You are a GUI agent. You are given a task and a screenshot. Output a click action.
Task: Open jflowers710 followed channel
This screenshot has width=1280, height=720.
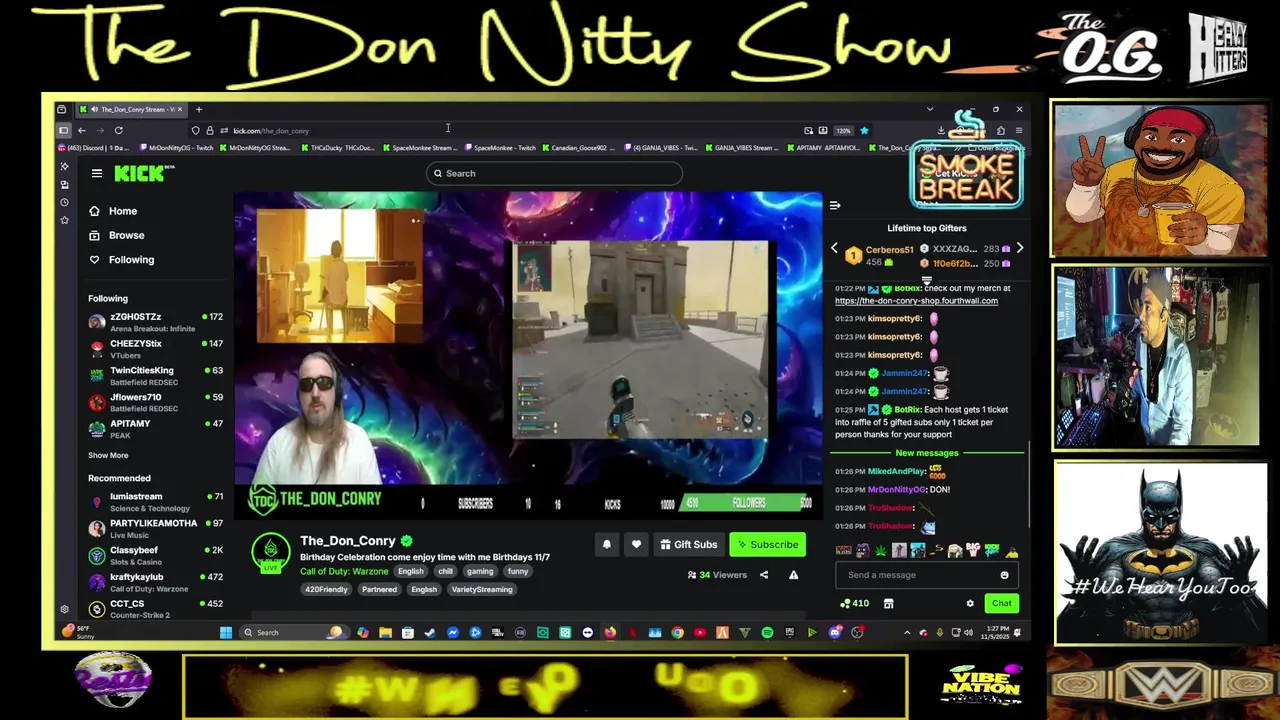[x=155, y=403]
